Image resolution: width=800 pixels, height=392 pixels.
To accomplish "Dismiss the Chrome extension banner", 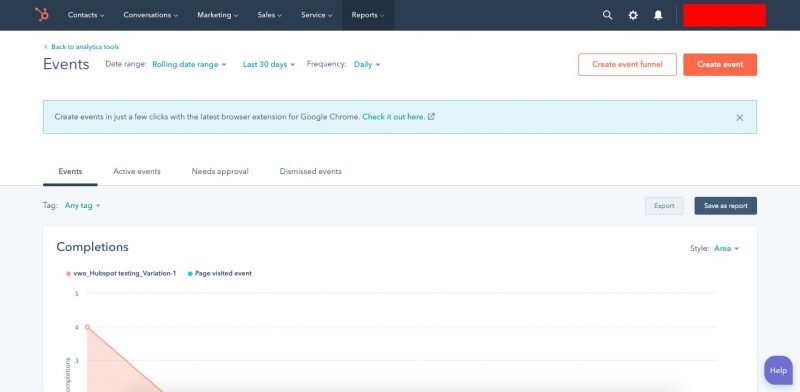I will click(x=739, y=117).
